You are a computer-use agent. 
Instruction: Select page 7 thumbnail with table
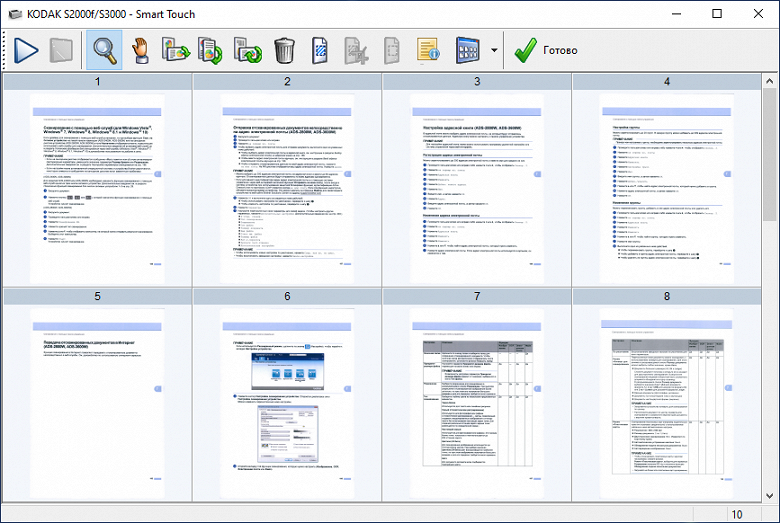(477, 404)
